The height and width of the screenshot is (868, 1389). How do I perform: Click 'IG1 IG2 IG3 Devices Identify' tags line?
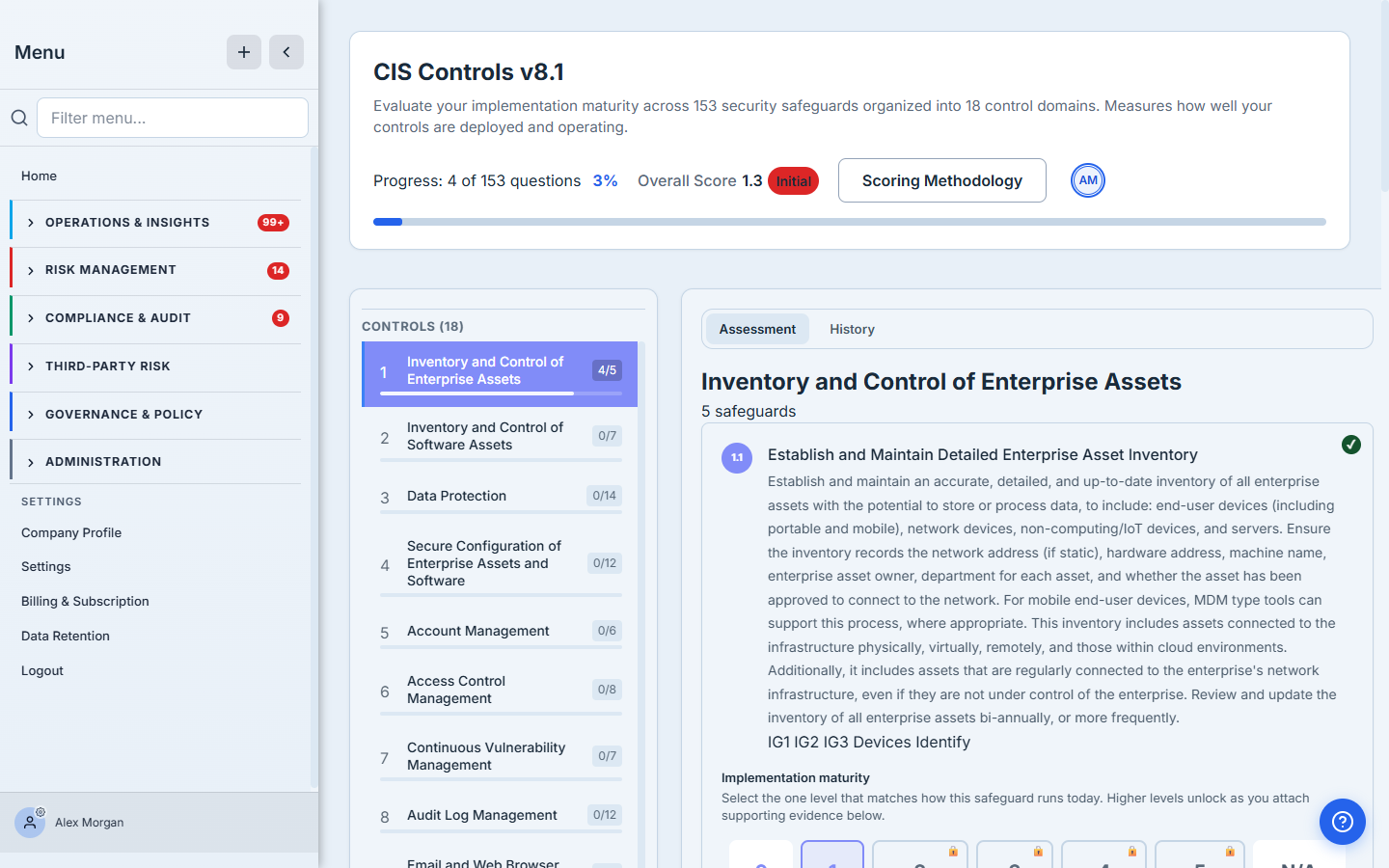click(x=869, y=742)
